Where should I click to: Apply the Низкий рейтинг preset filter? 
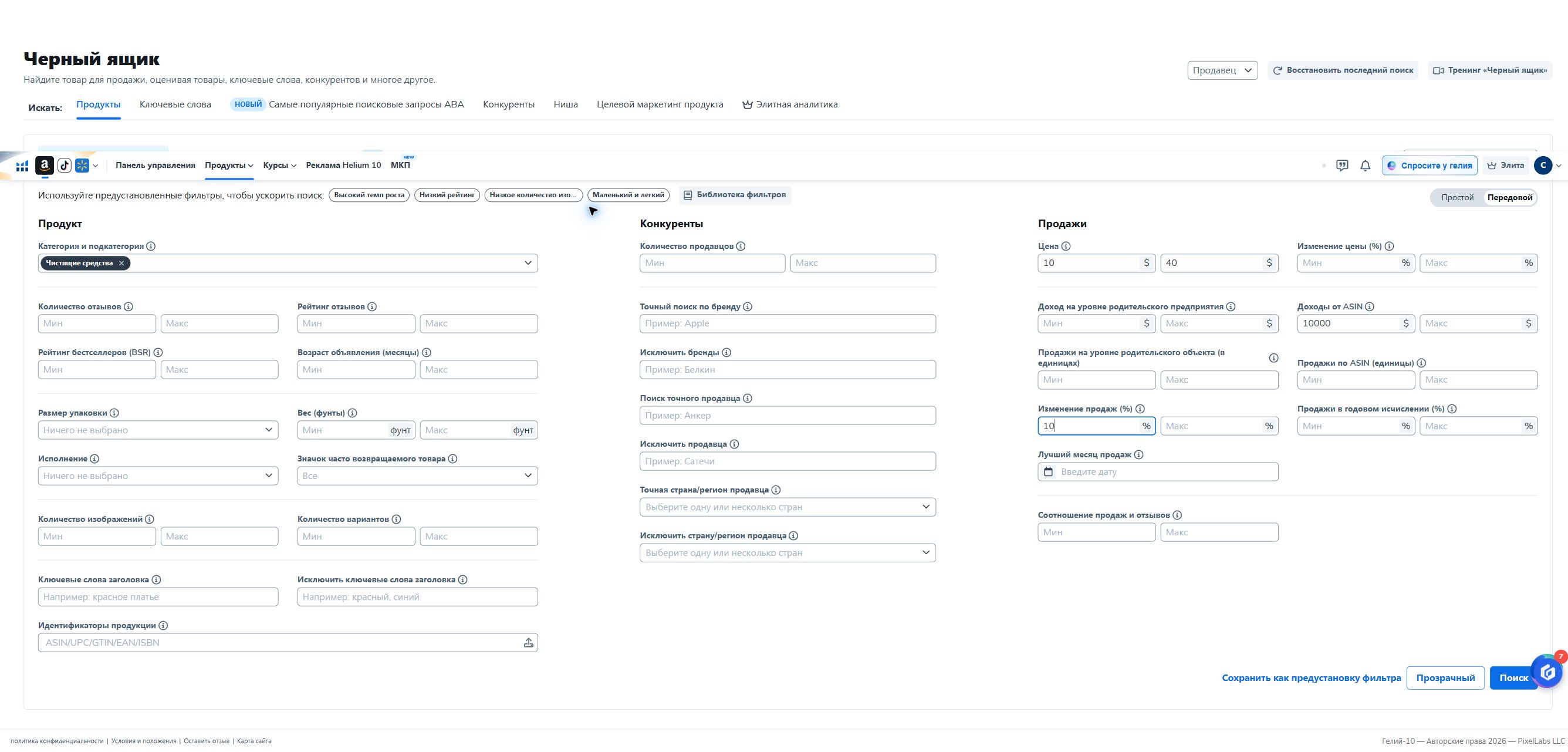pos(447,195)
